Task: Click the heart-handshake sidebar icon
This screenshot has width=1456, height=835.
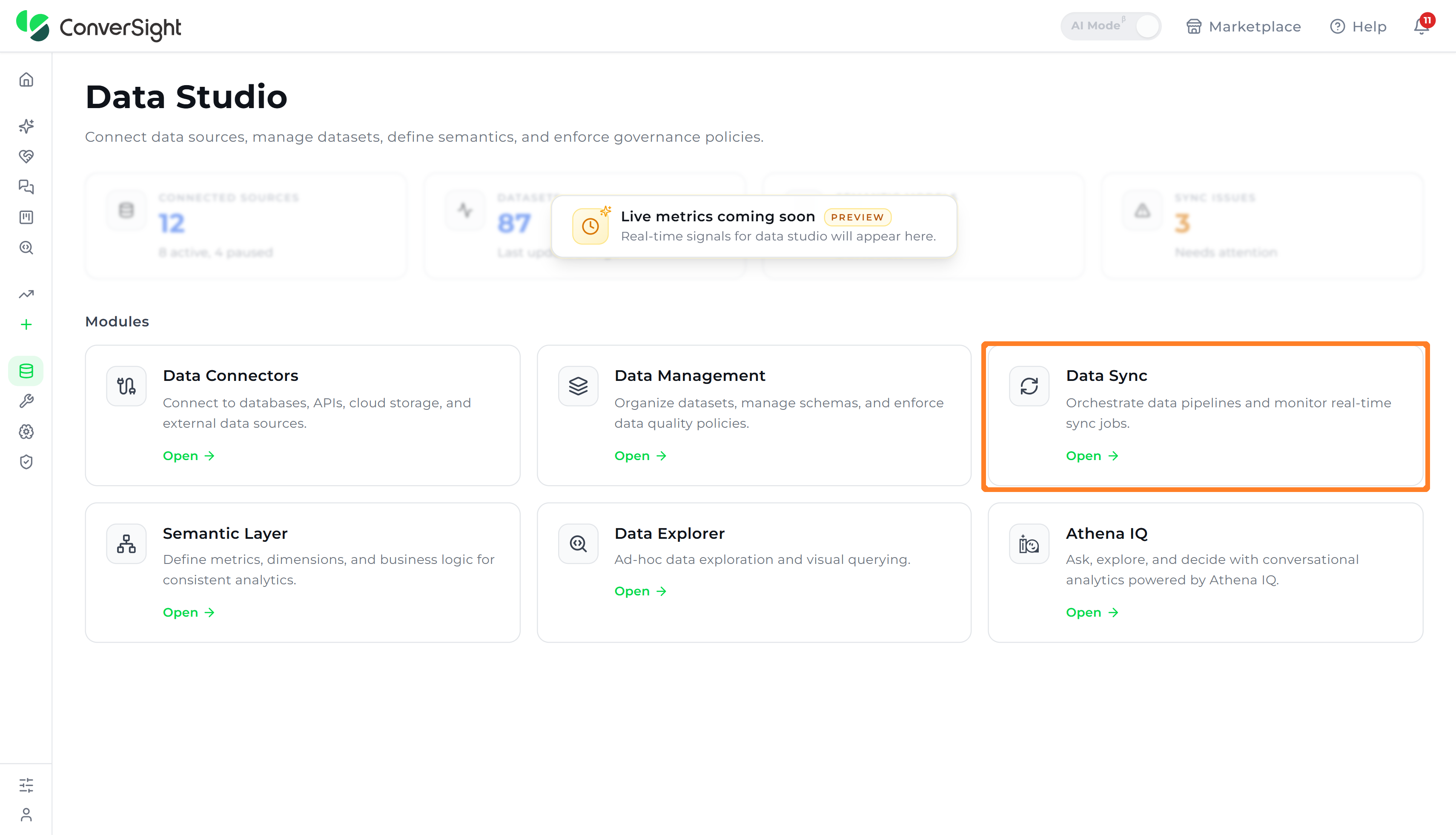Action: (x=26, y=156)
